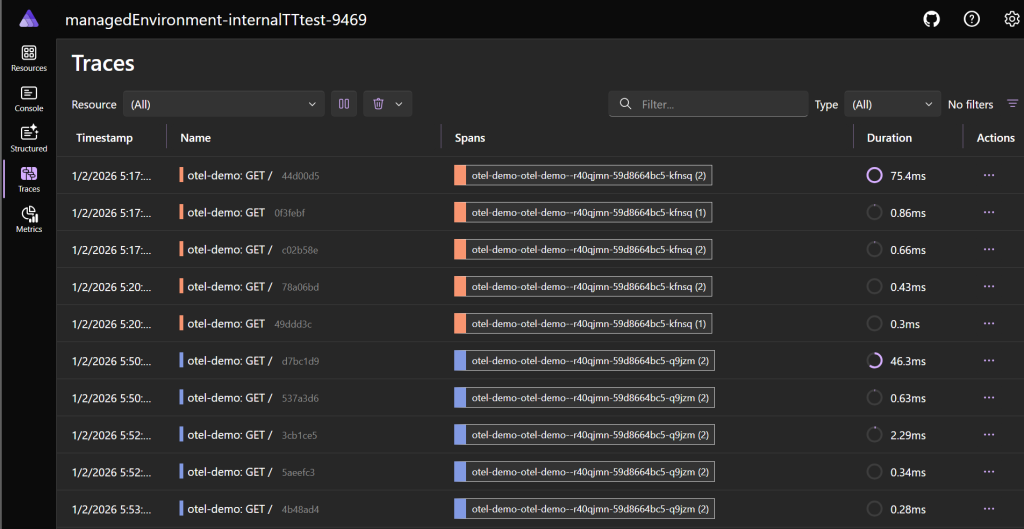Open the Console page in sidebar
This screenshot has height=529, width=1024.
point(28,99)
